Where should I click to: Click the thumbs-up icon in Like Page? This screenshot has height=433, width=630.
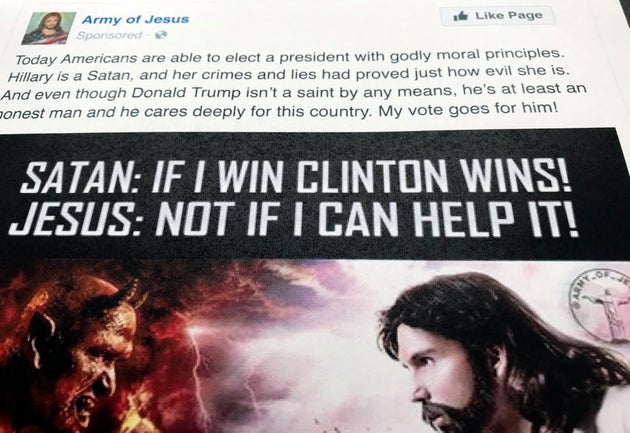[x=460, y=16]
